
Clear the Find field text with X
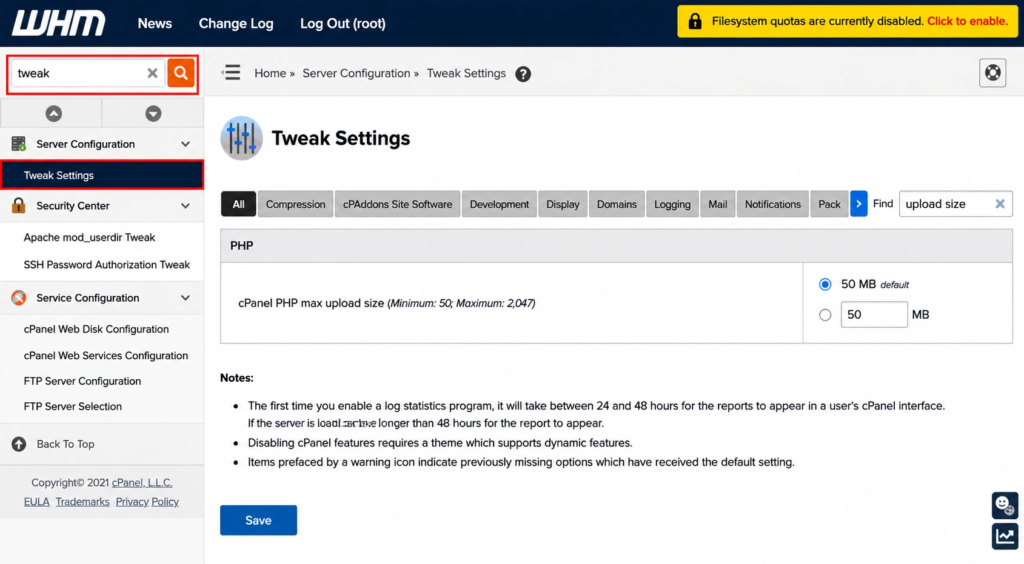(1000, 204)
